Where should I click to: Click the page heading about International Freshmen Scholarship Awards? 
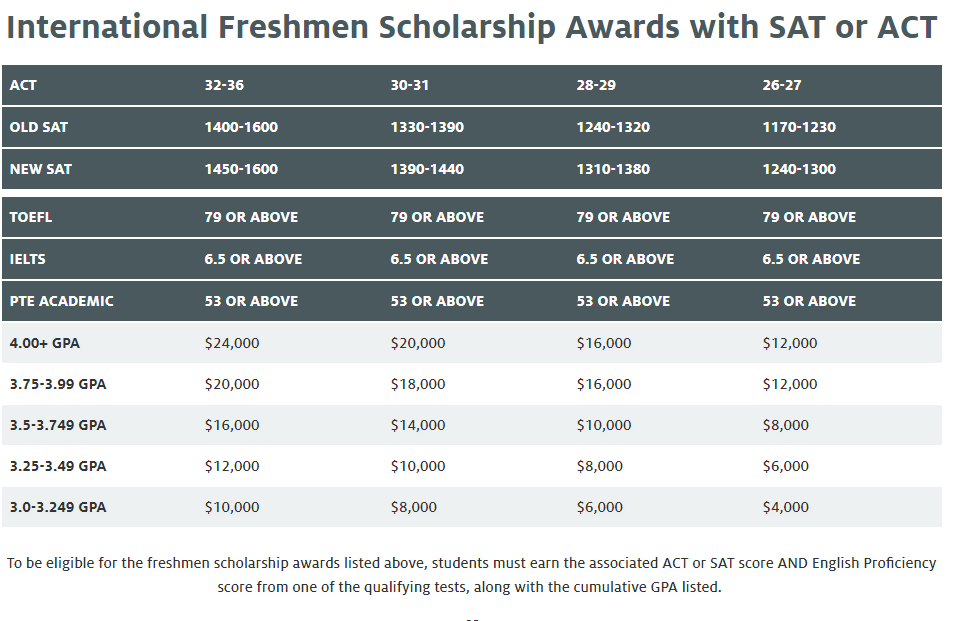click(471, 27)
